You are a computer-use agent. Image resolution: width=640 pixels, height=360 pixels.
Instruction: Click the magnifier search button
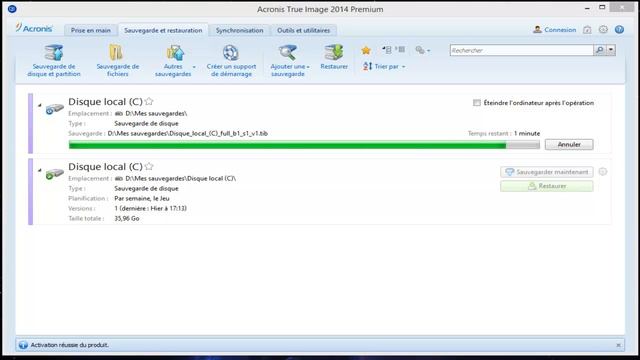click(599, 50)
